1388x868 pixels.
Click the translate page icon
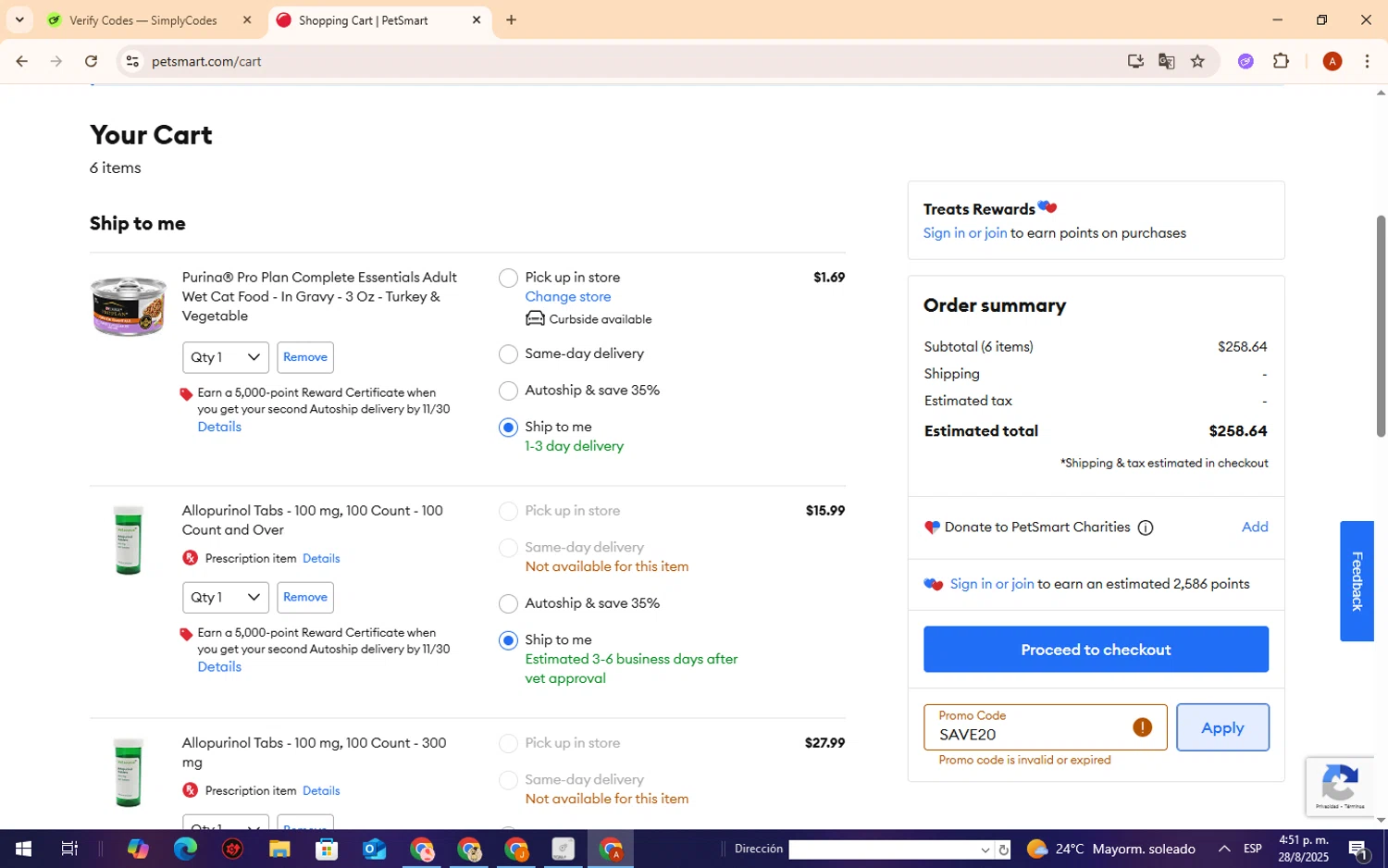coord(1166,61)
